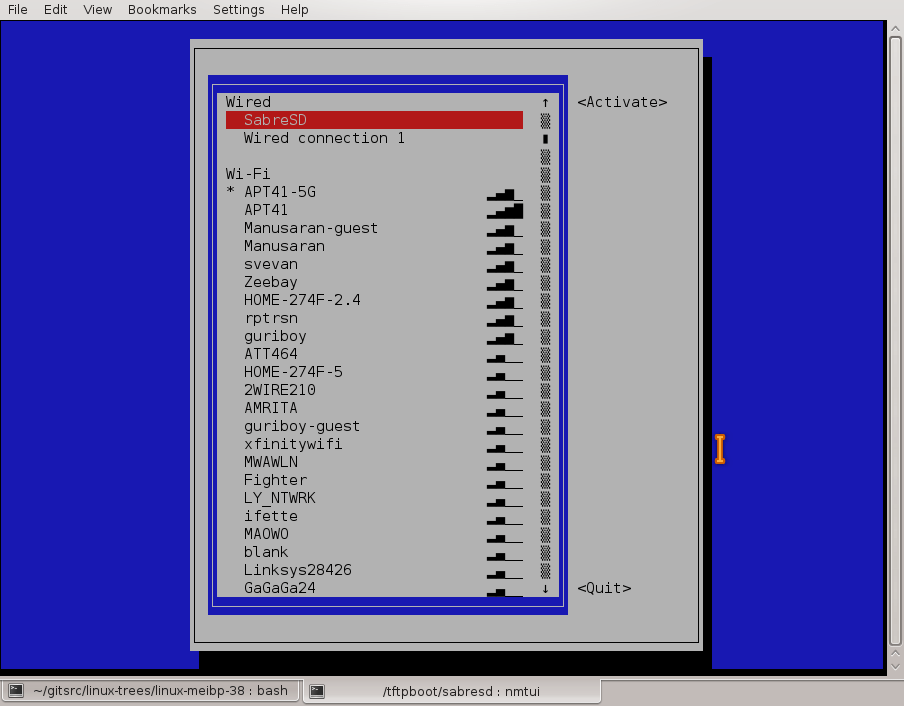The image size is (904, 706).
Task: Select the SabreSD wired connection
Action: pos(275,119)
